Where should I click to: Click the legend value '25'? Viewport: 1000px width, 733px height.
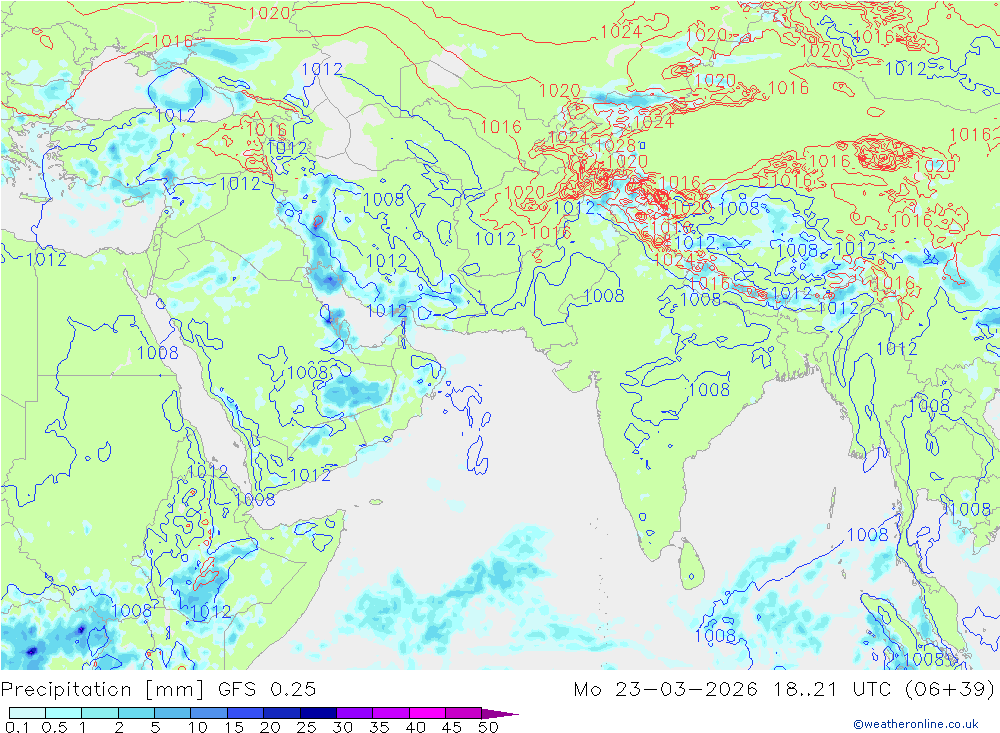[x=307, y=727]
